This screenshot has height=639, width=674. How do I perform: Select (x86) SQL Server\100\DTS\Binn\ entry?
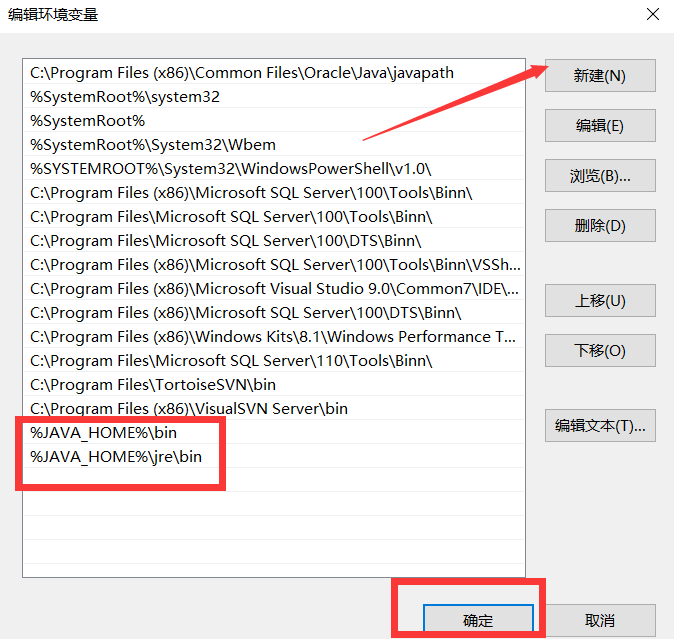click(x=274, y=313)
